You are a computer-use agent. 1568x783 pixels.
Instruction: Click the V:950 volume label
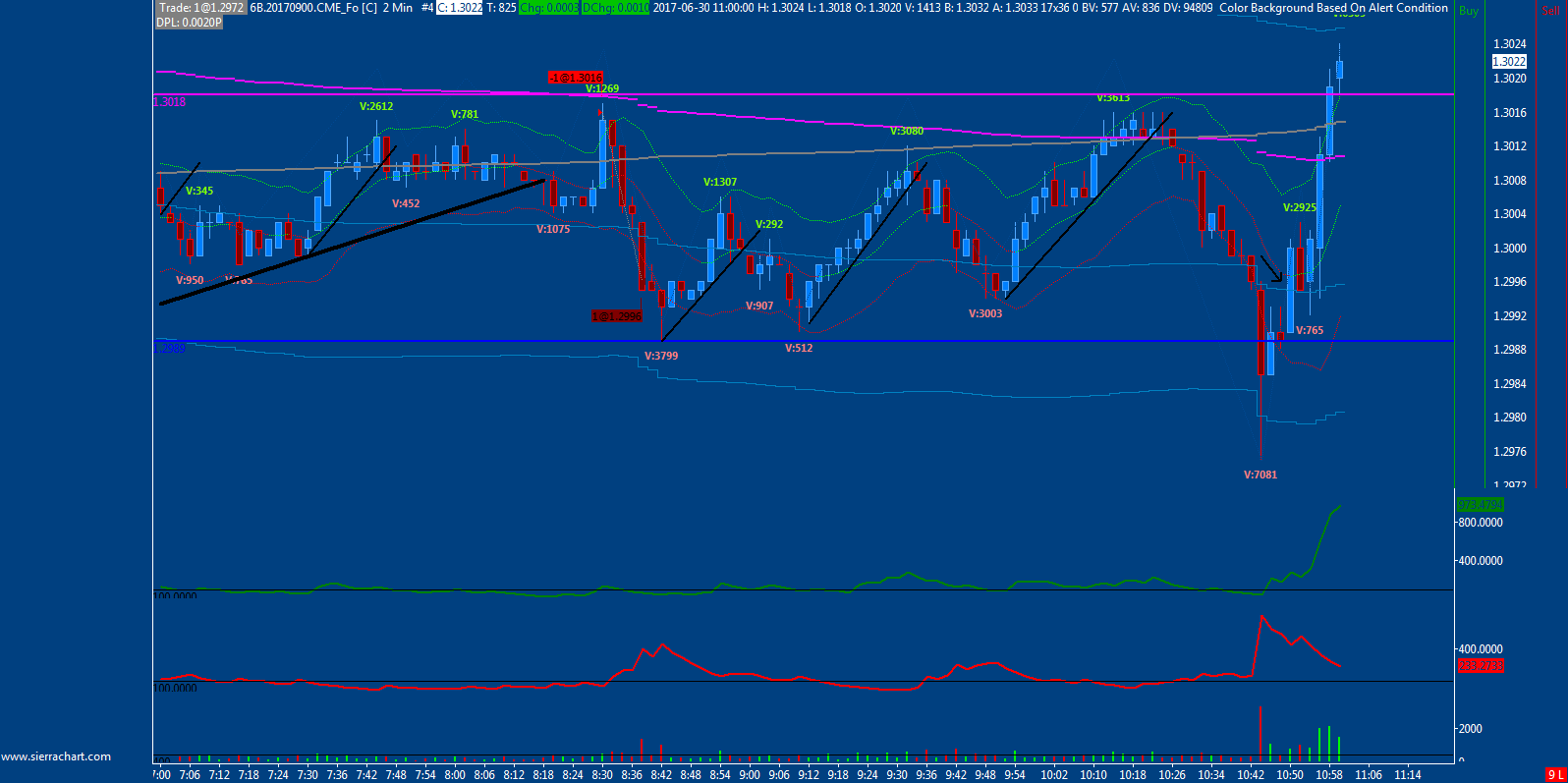[x=190, y=280]
